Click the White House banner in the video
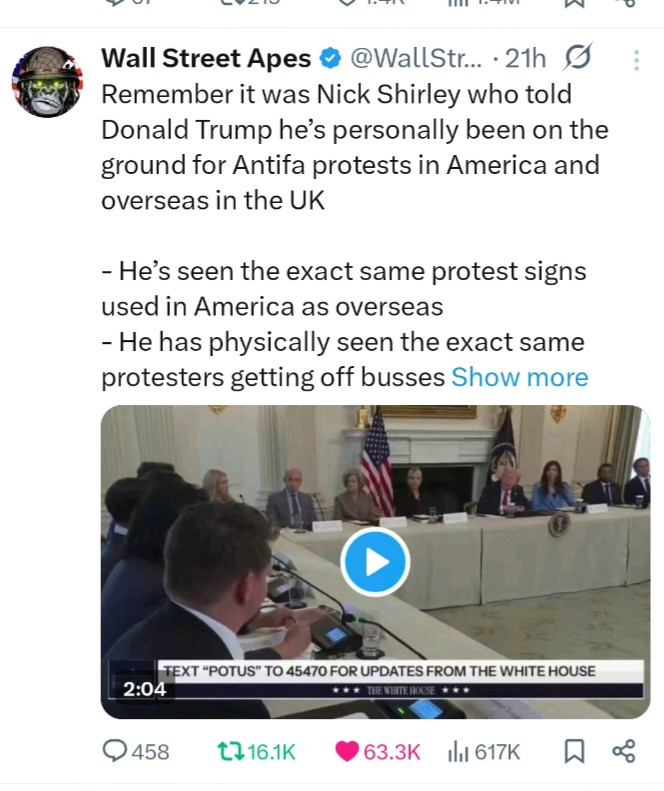The height and width of the screenshot is (791, 664). (400, 671)
